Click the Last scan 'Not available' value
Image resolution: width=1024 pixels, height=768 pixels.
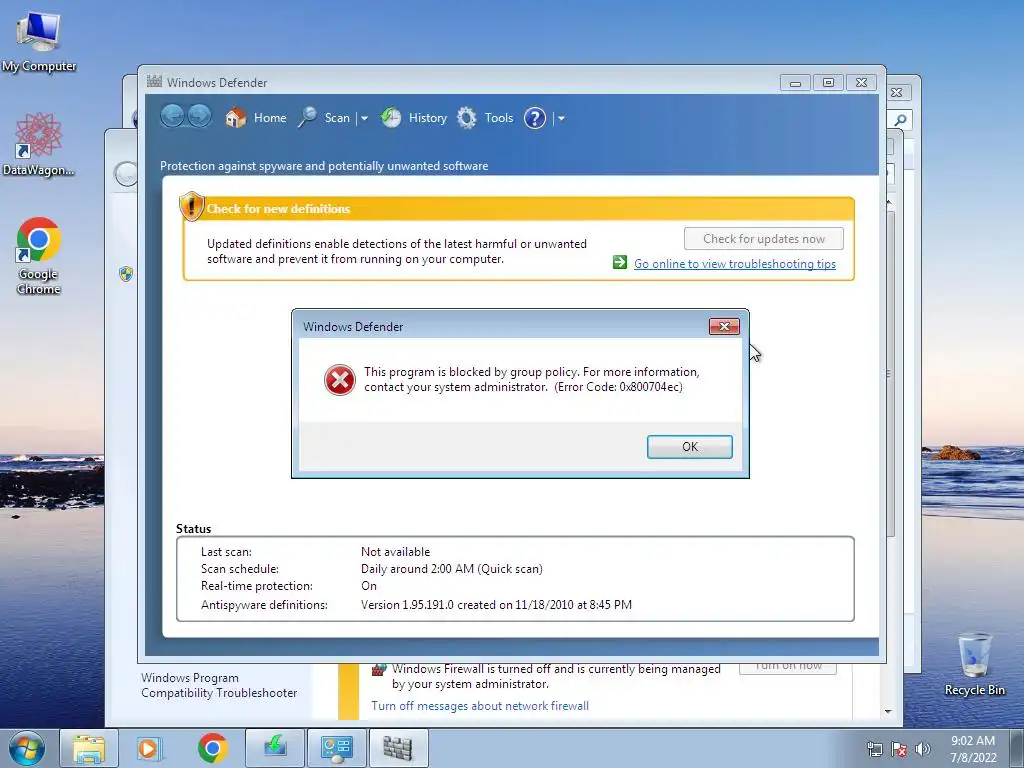[395, 552]
